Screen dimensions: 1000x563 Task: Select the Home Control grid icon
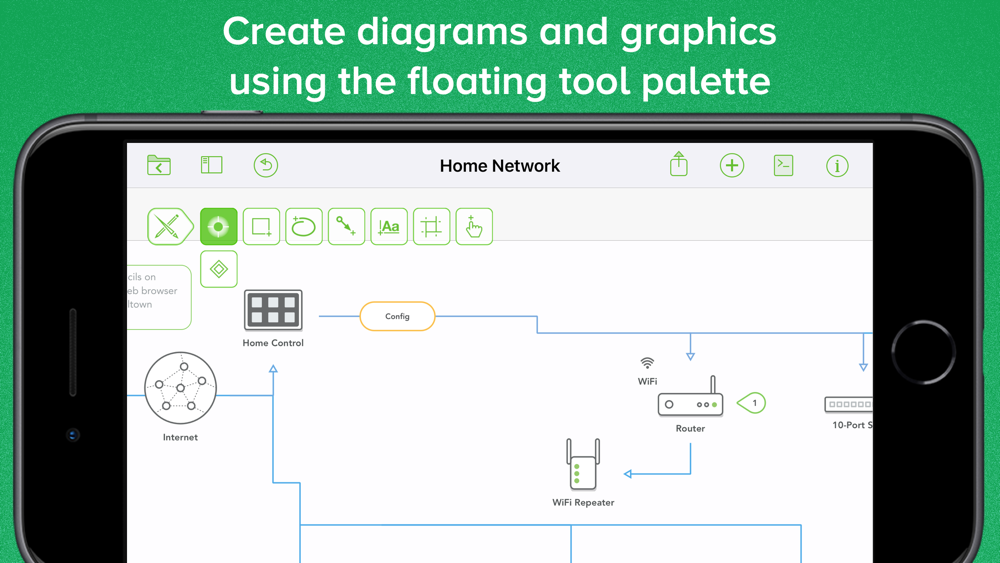click(x=273, y=310)
